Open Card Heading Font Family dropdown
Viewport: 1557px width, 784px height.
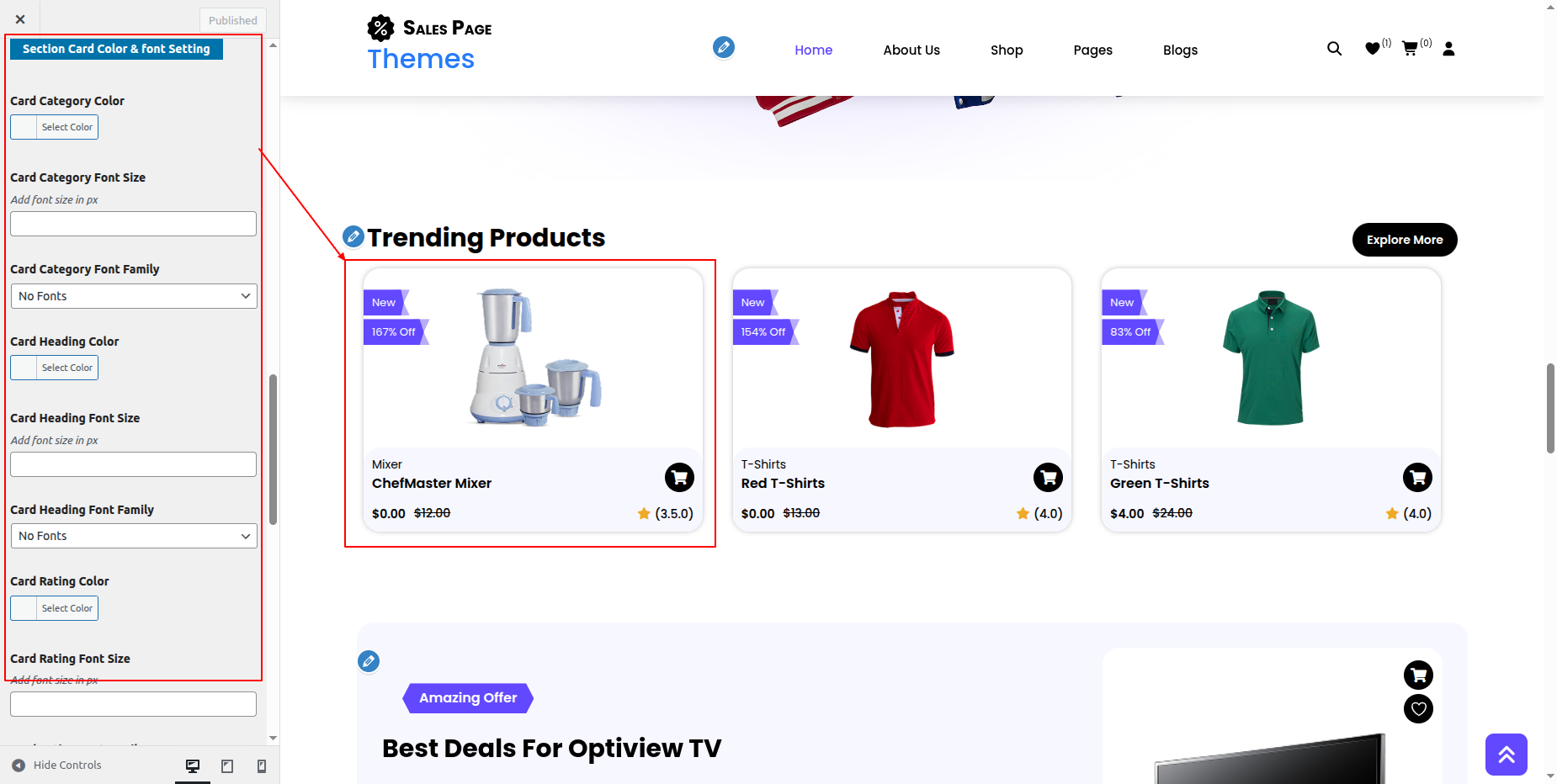(134, 536)
